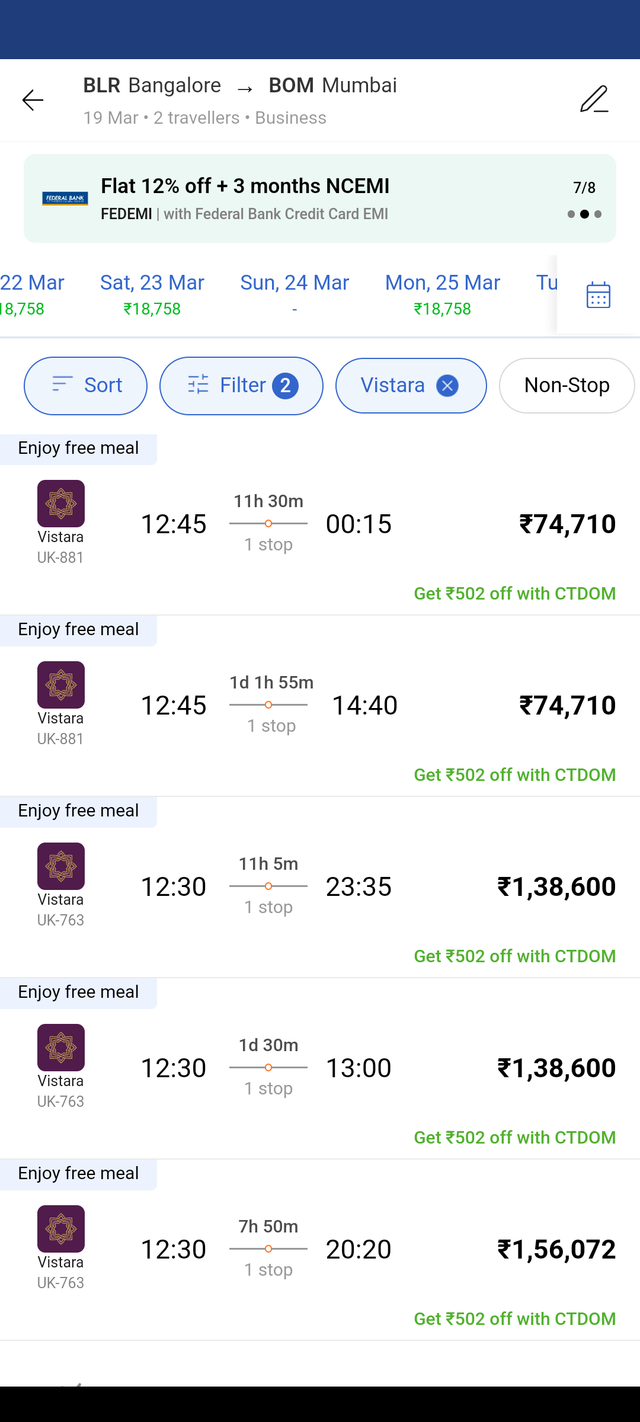Open the edit search pencil icon
The height and width of the screenshot is (1422, 640).
[594, 99]
